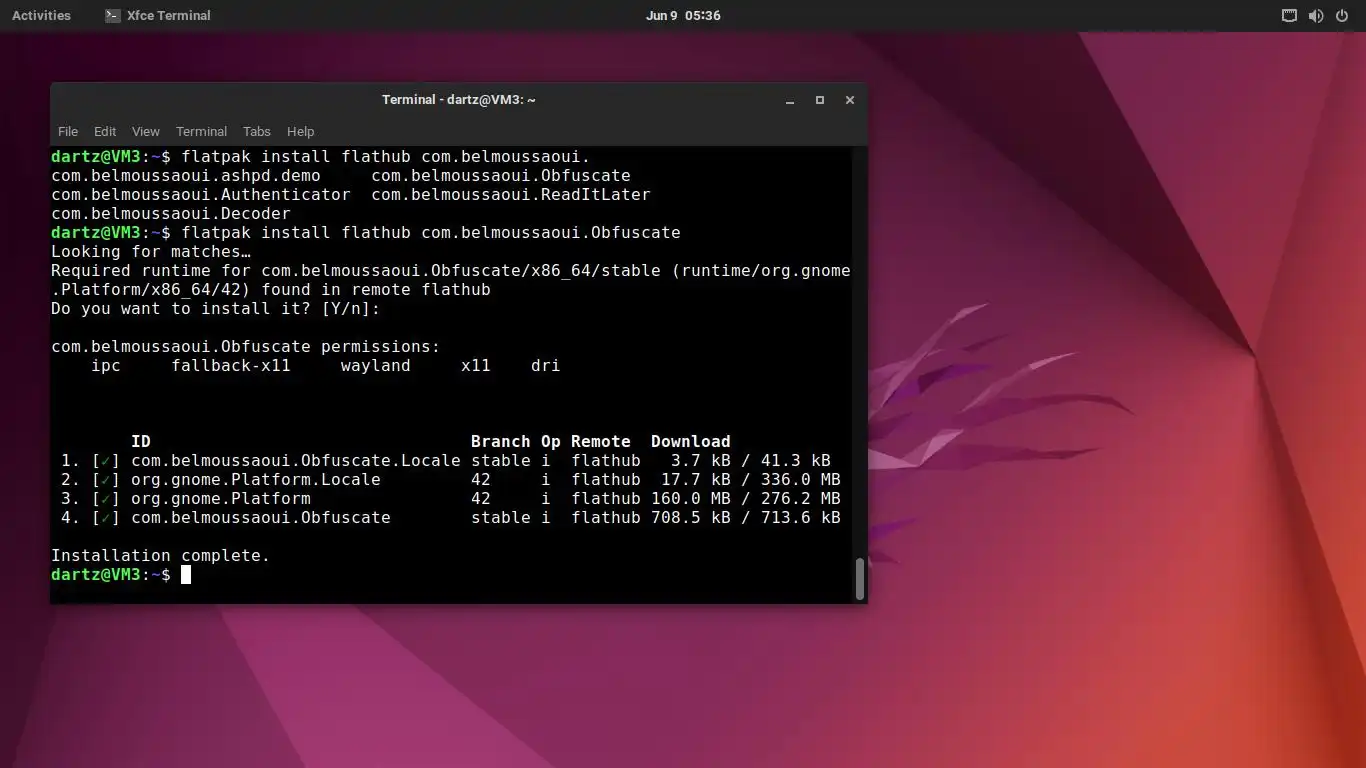
Task: Open the Help menu
Action: [300, 131]
